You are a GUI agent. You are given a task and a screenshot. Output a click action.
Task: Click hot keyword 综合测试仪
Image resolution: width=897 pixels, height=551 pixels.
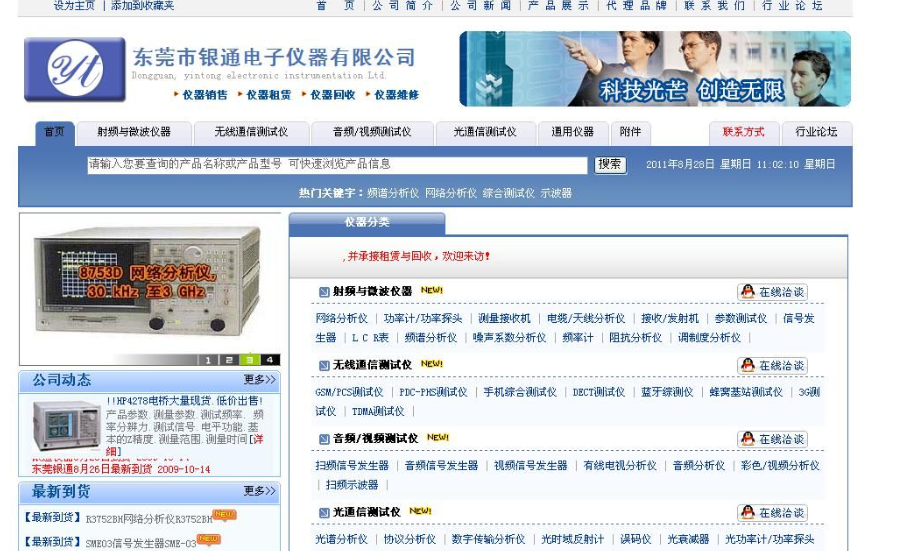[x=509, y=193]
